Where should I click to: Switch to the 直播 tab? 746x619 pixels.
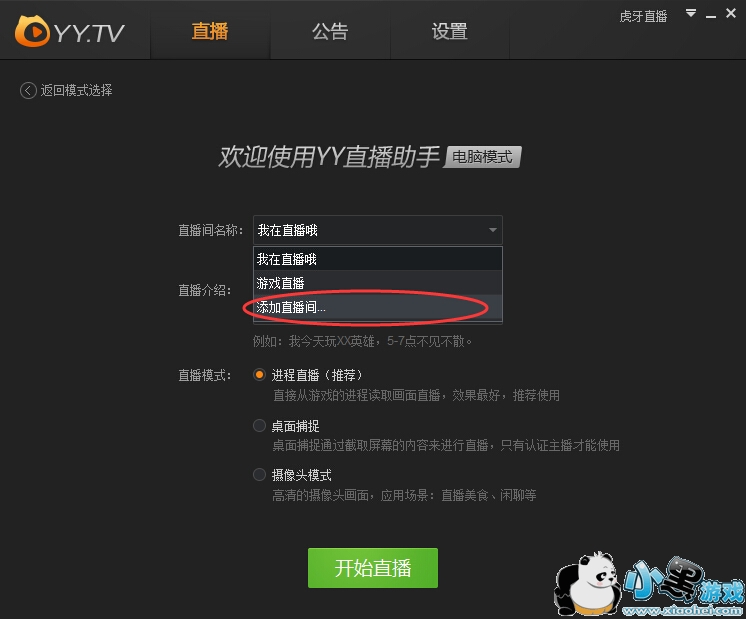click(210, 31)
